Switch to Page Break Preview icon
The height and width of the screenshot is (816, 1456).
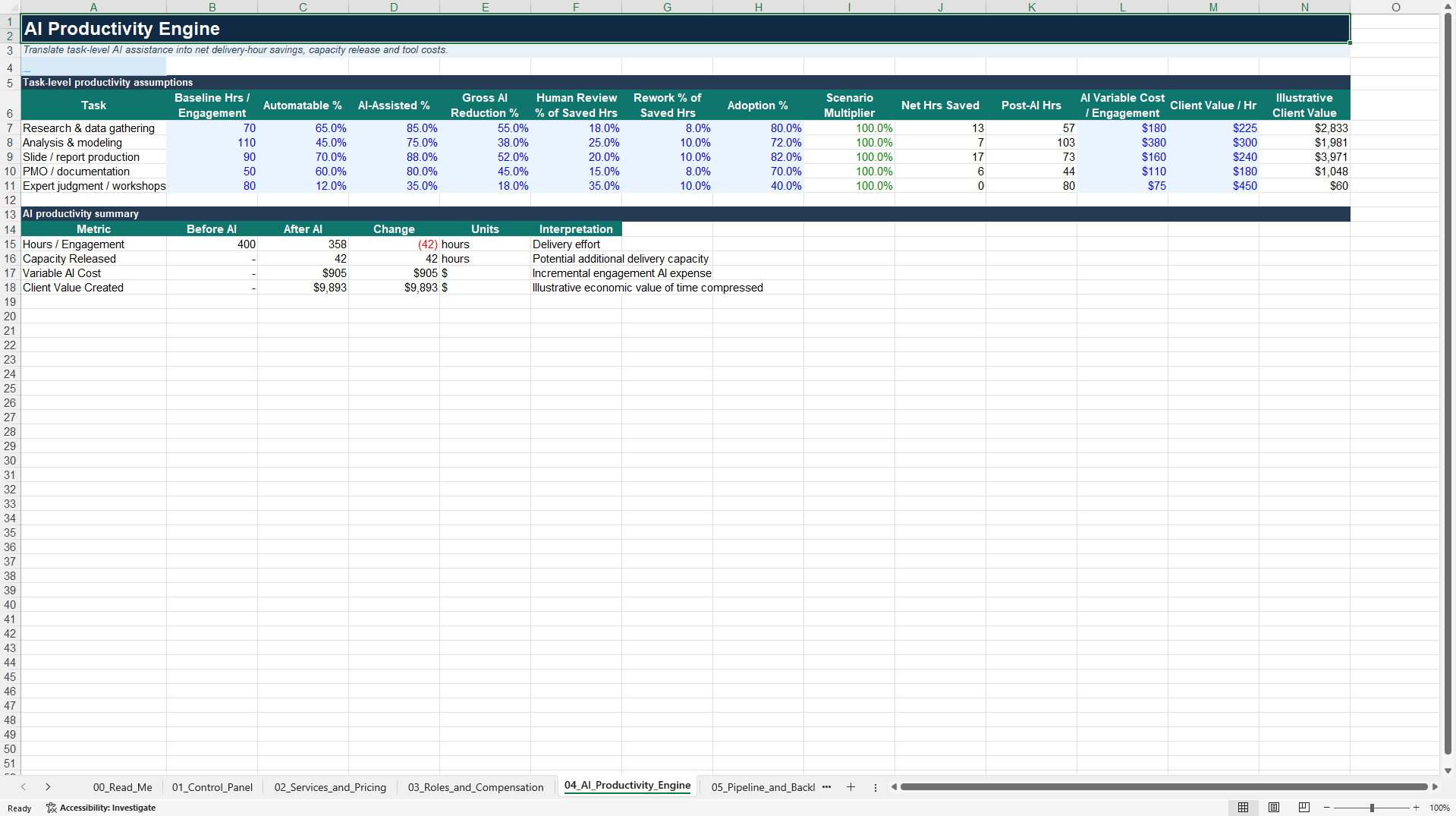pyautogui.click(x=1304, y=808)
